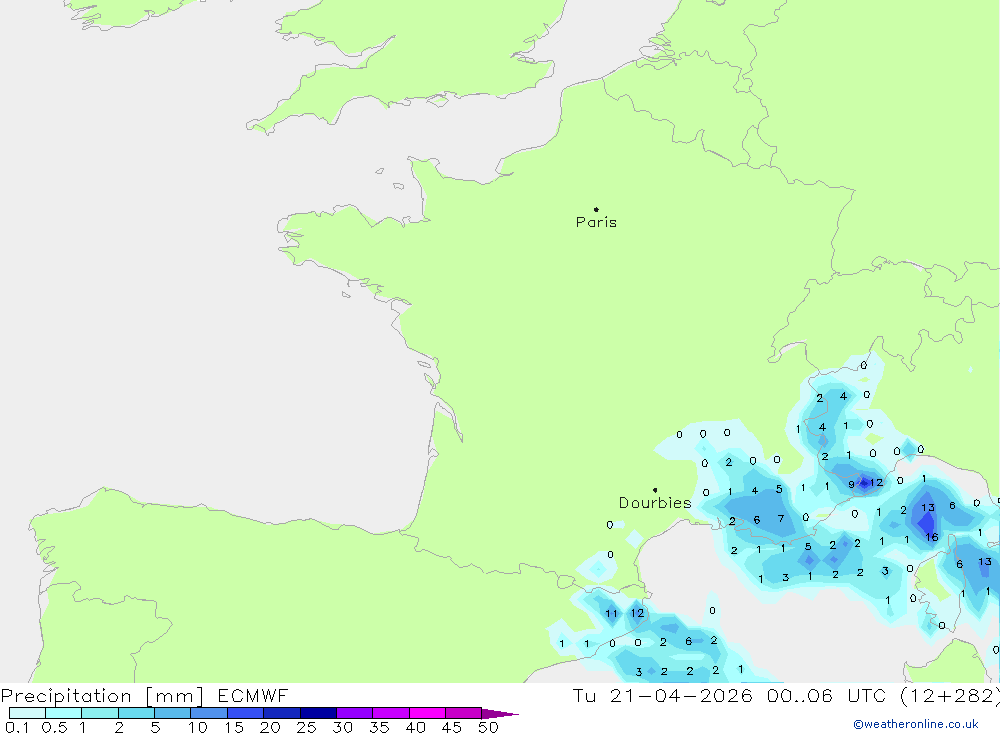The width and height of the screenshot is (1000, 733).
Task: Click the legend scale label 50
Action: click(x=488, y=727)
